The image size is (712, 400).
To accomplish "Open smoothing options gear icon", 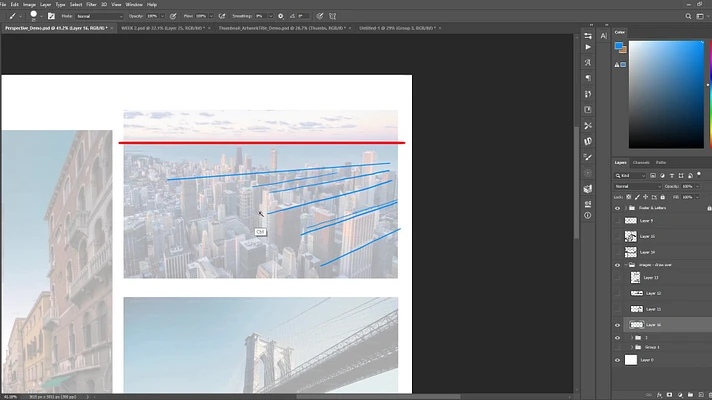I will click(281, 16).
